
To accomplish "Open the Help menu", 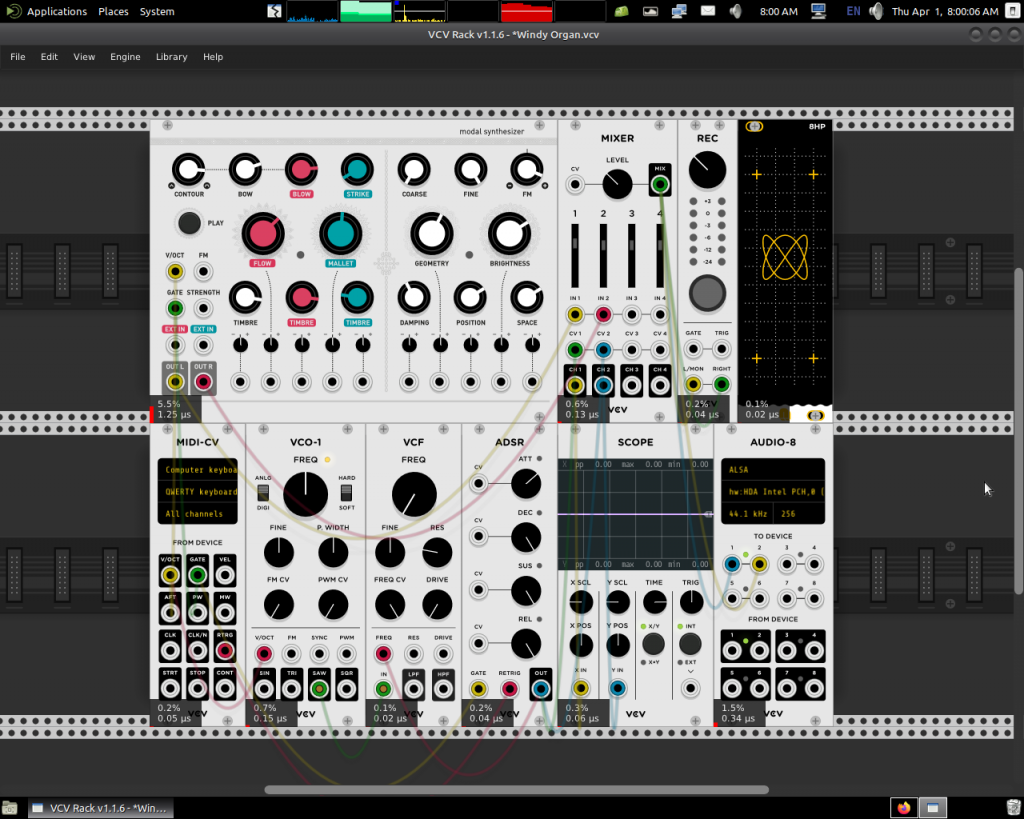I will [213, 57].
